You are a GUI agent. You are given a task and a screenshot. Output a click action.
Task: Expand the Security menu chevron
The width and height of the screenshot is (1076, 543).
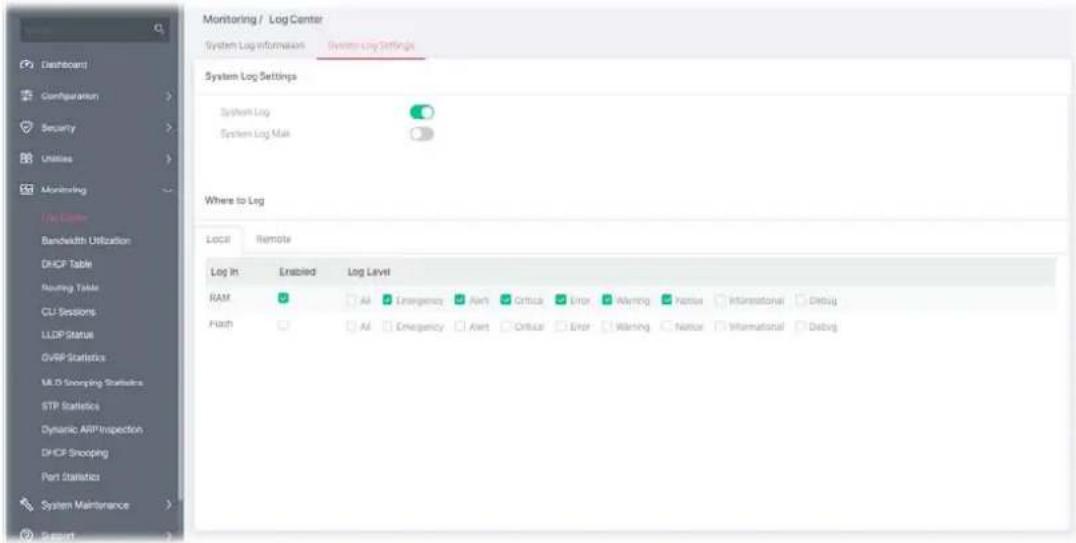(168, 128)
